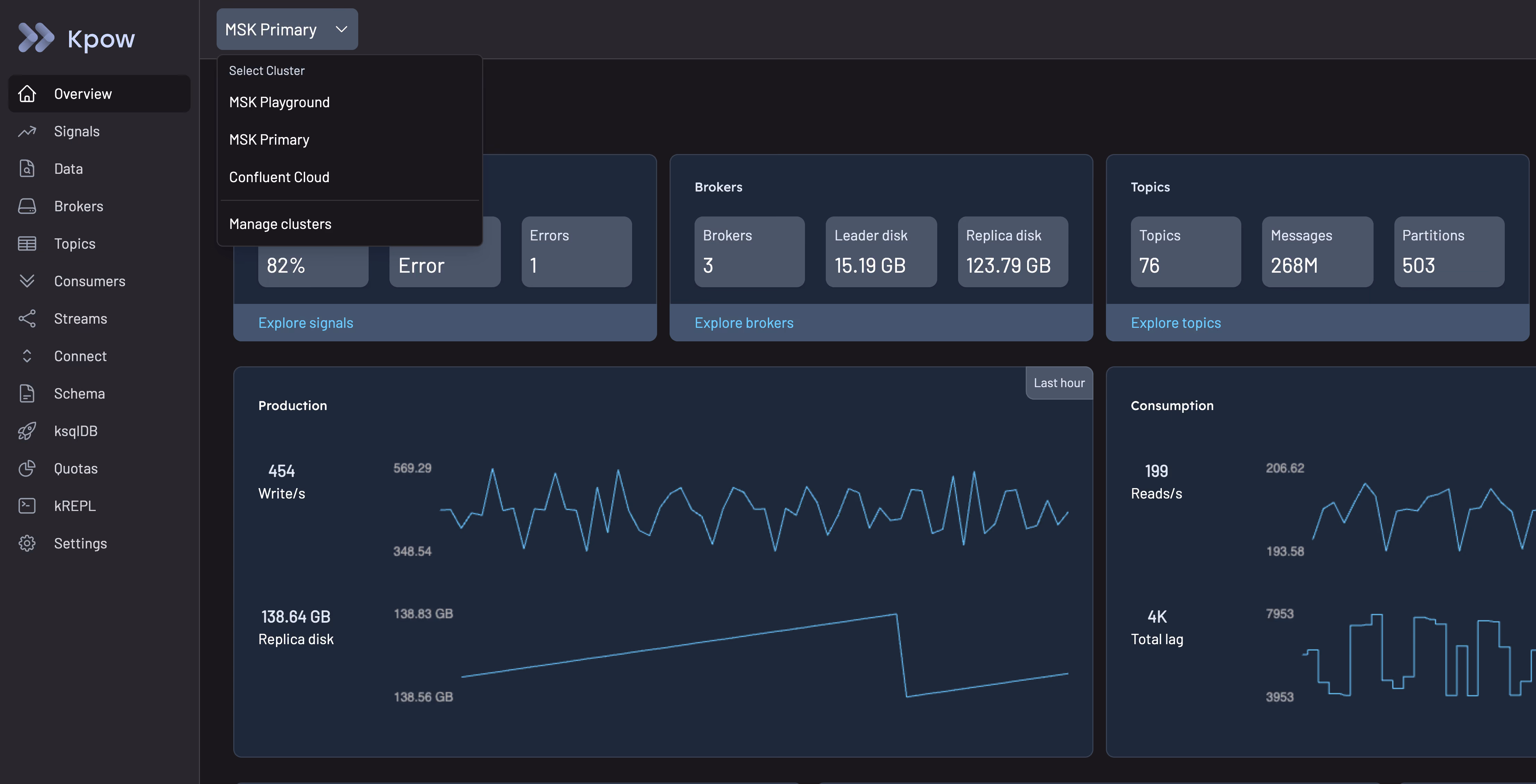Click the Settings gear icon
1536x784 pixels.
click(x=27, y=543)
